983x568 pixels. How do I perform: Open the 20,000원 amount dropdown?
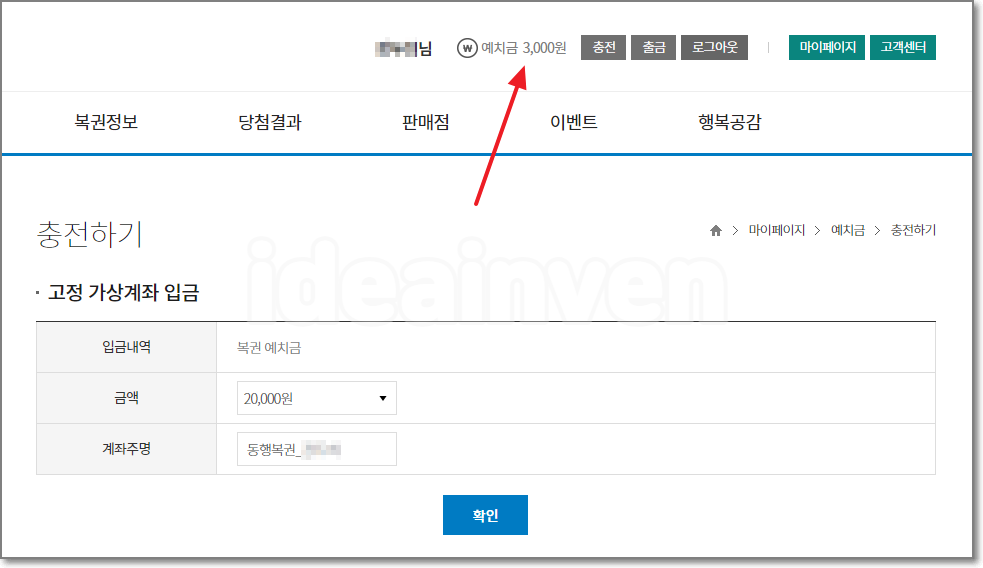pos(317,398)
